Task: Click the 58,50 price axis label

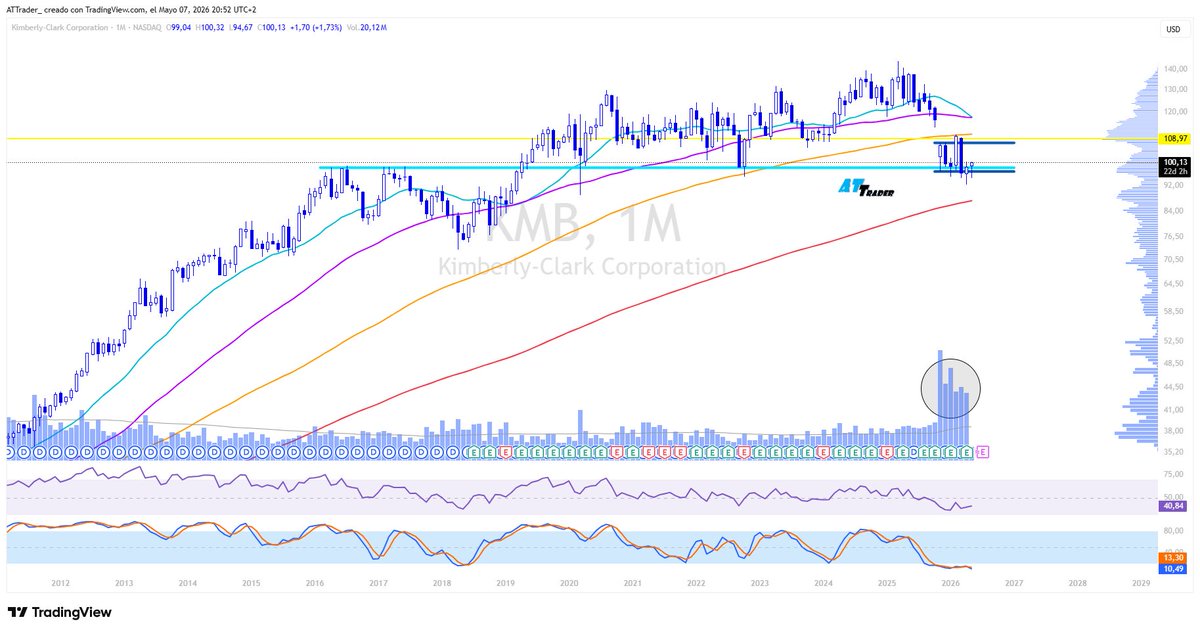Action: tap(1172, 311)
